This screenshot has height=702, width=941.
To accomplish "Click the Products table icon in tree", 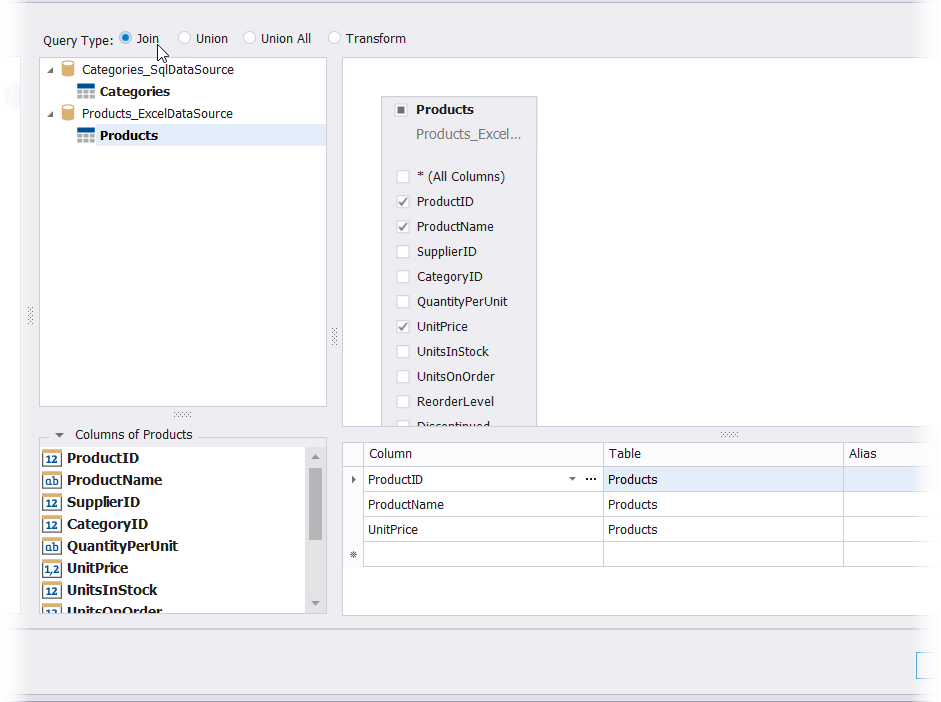I will point(86,136).
